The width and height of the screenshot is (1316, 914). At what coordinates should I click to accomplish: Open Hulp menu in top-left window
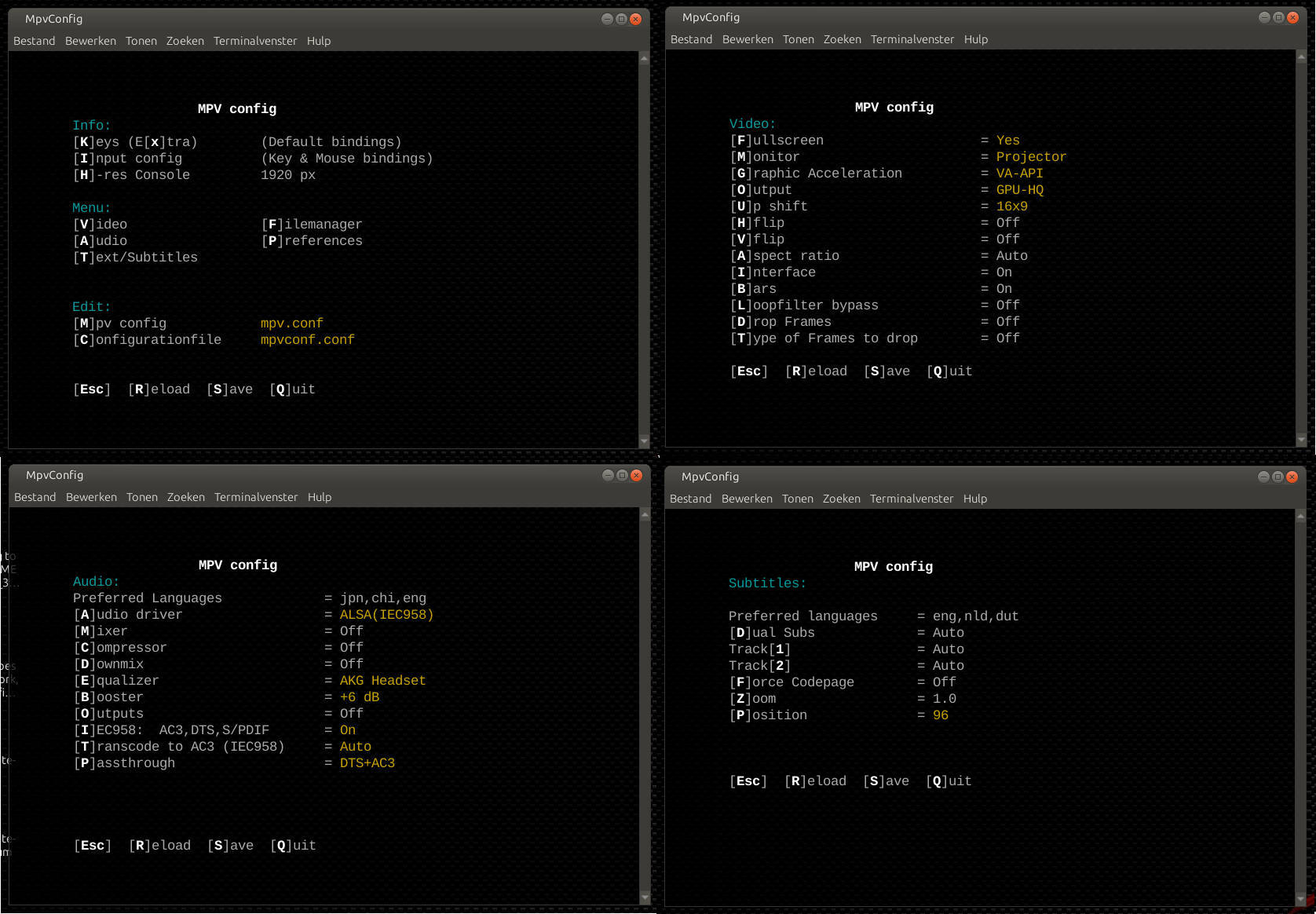tap(318, 41)
